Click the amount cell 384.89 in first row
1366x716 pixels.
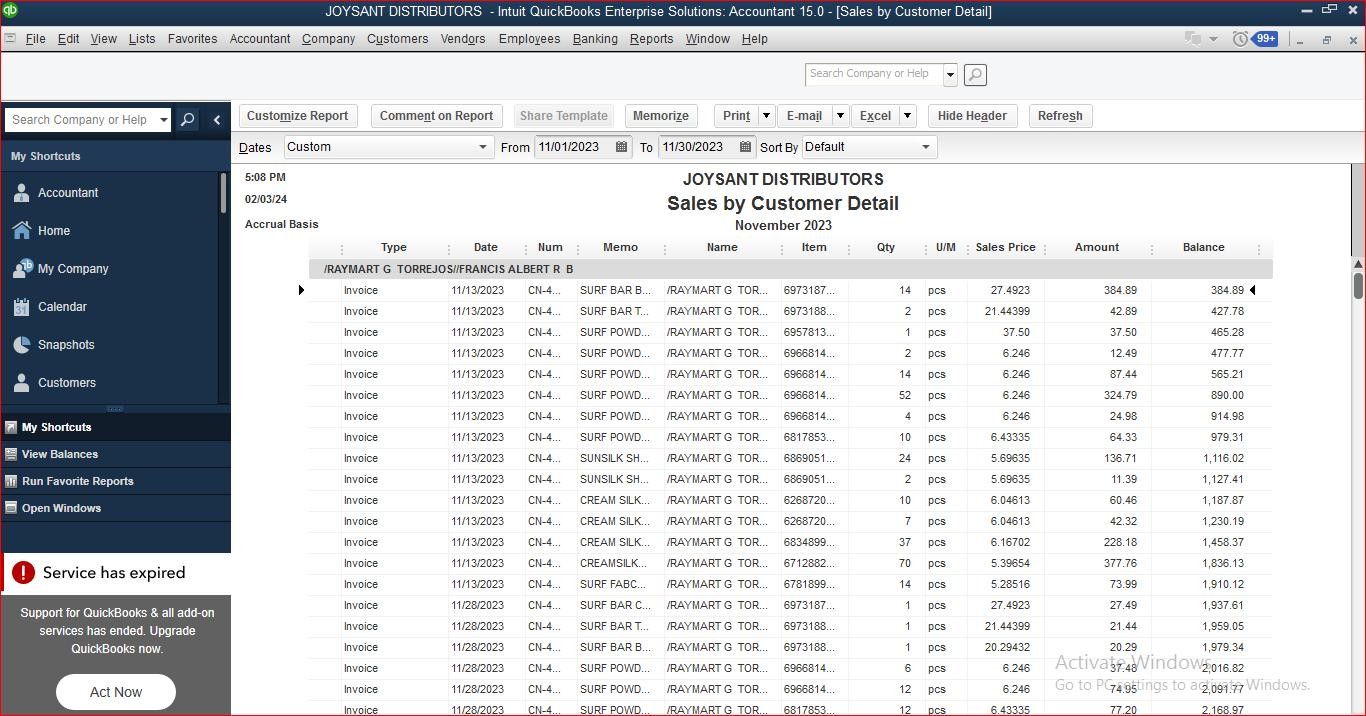click(1120, 291)
